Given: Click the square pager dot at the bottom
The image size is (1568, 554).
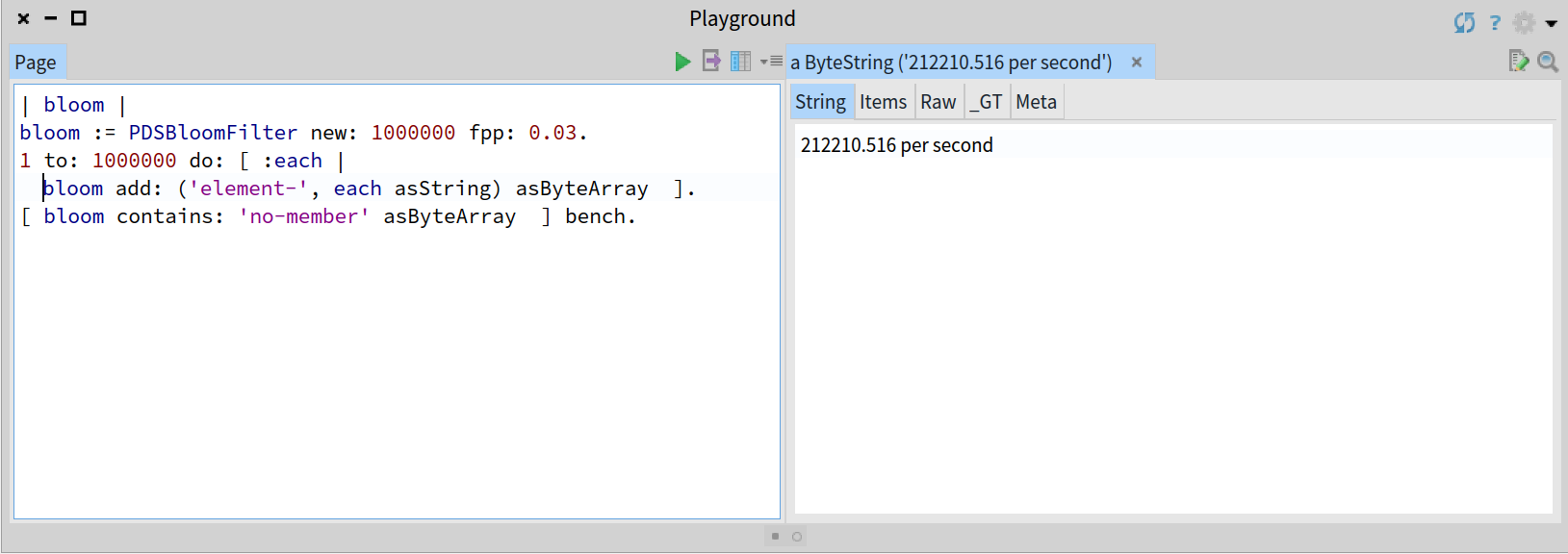Looking at the screenshot, I should [775, 537].
